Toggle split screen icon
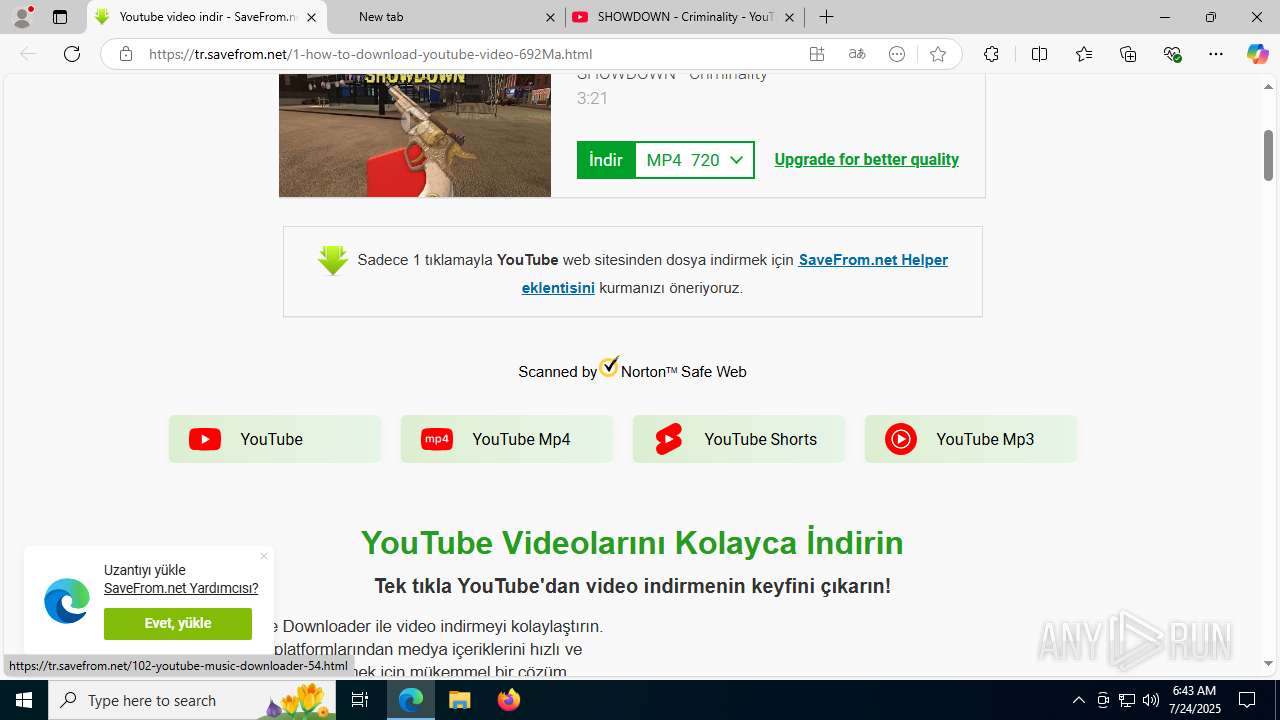This screenshot has height=720, width=1280. click(1039, 54)
